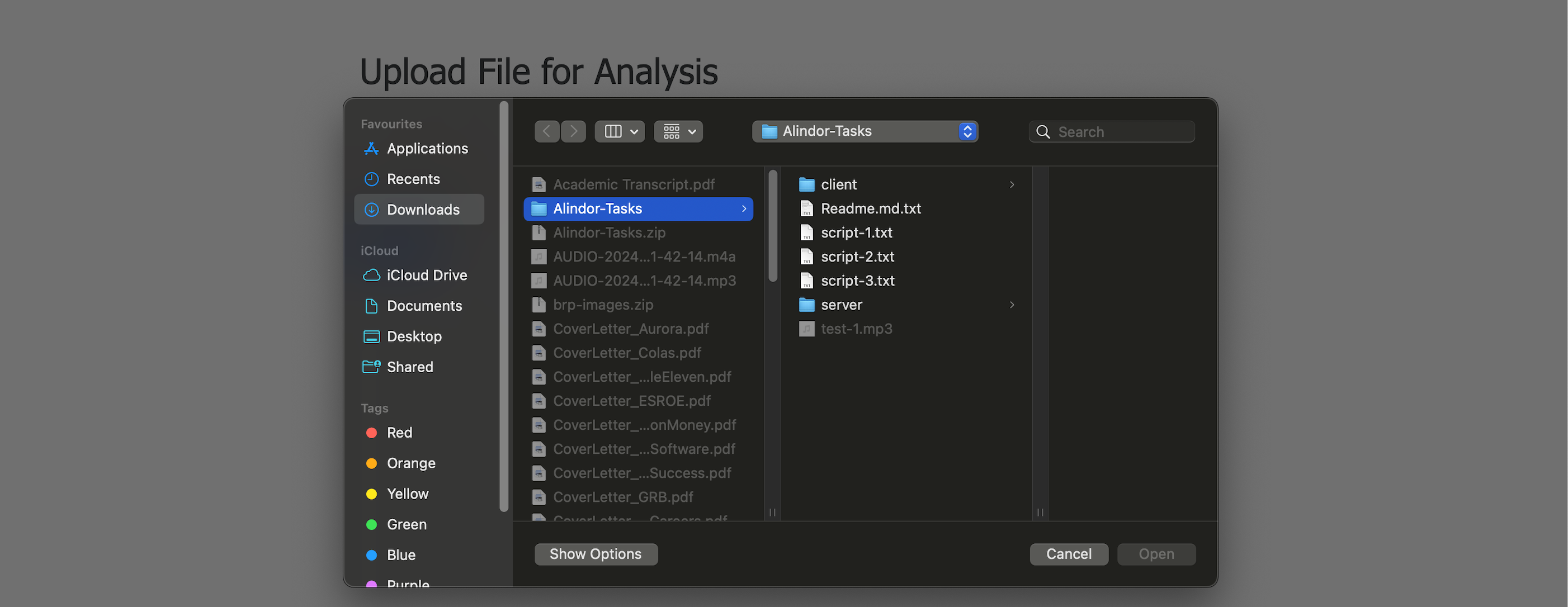Open the Alindor-Tasks folder path popup
The image size is (1568, 607).
(865, 131)
